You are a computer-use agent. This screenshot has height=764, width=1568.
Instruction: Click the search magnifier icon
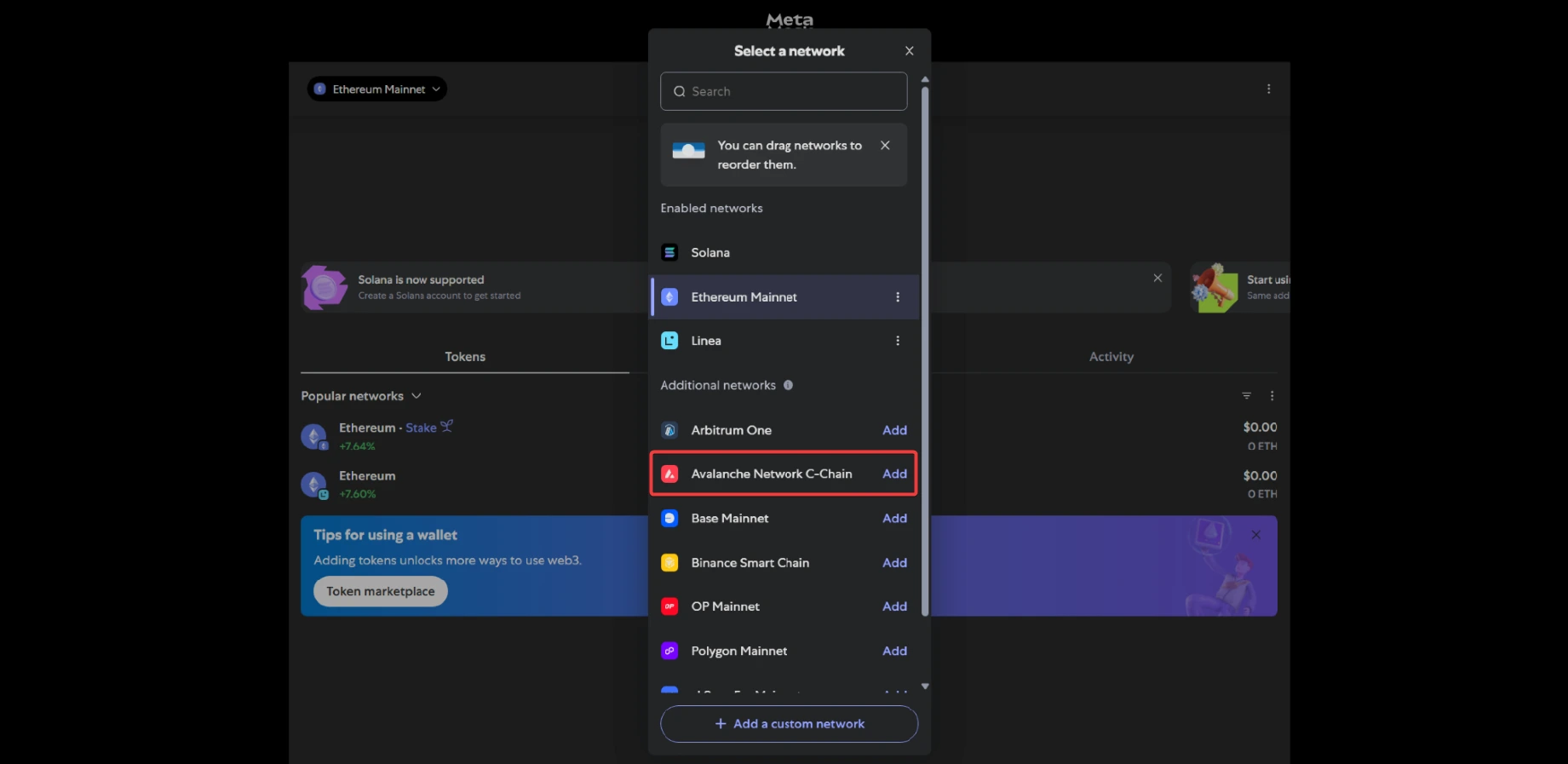(680, 91)
